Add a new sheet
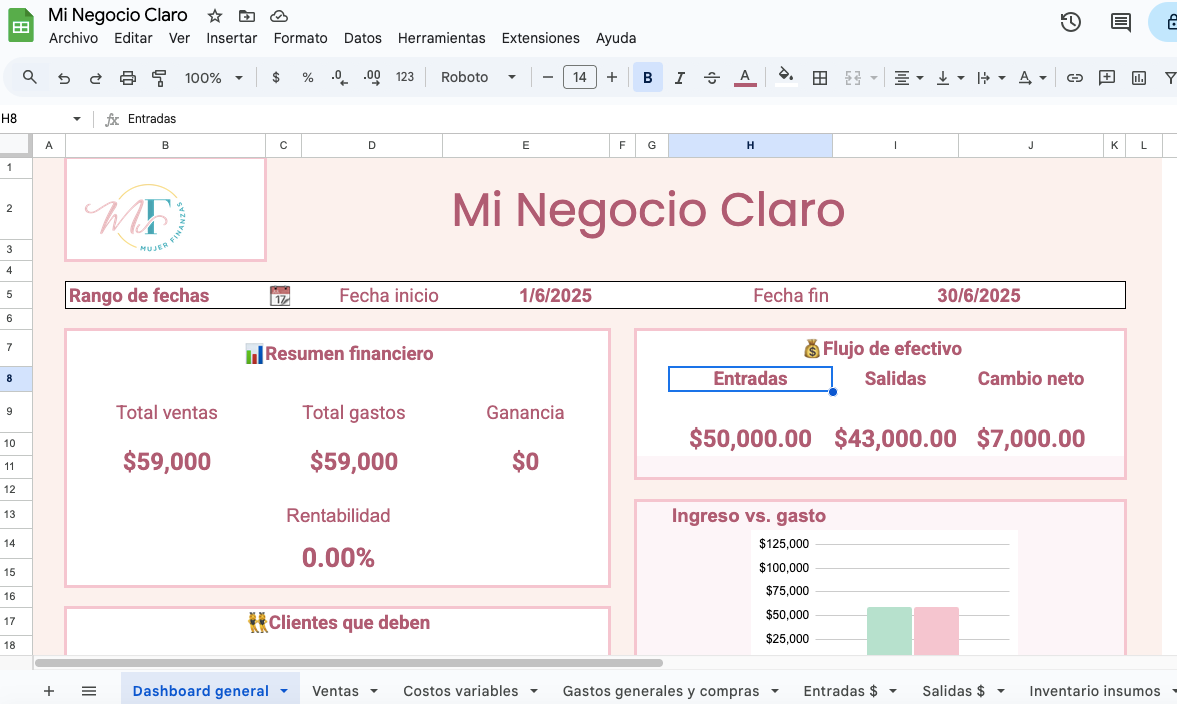Image resolution: width=1177 pixels, height=704 pixels. 49,690
